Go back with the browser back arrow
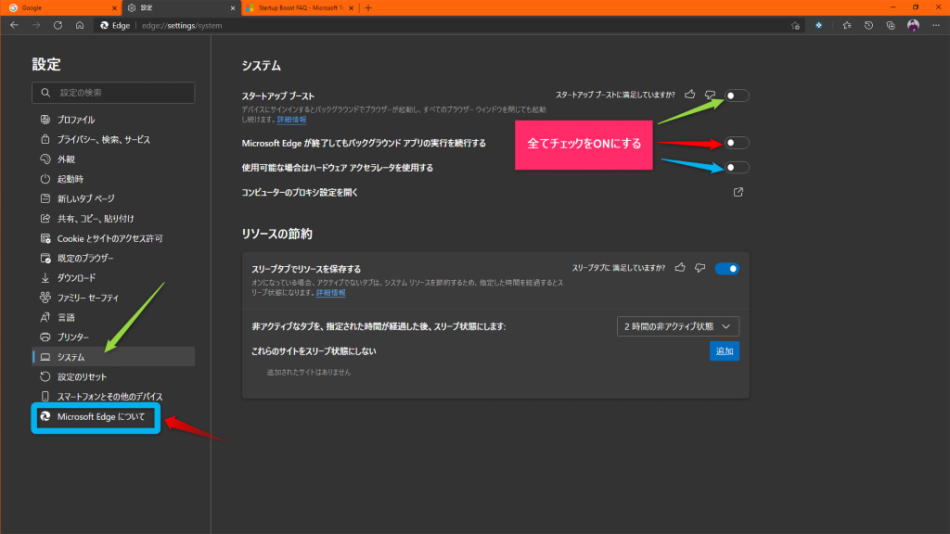Screen dimensions: 950x534 (x=15, y=25)
